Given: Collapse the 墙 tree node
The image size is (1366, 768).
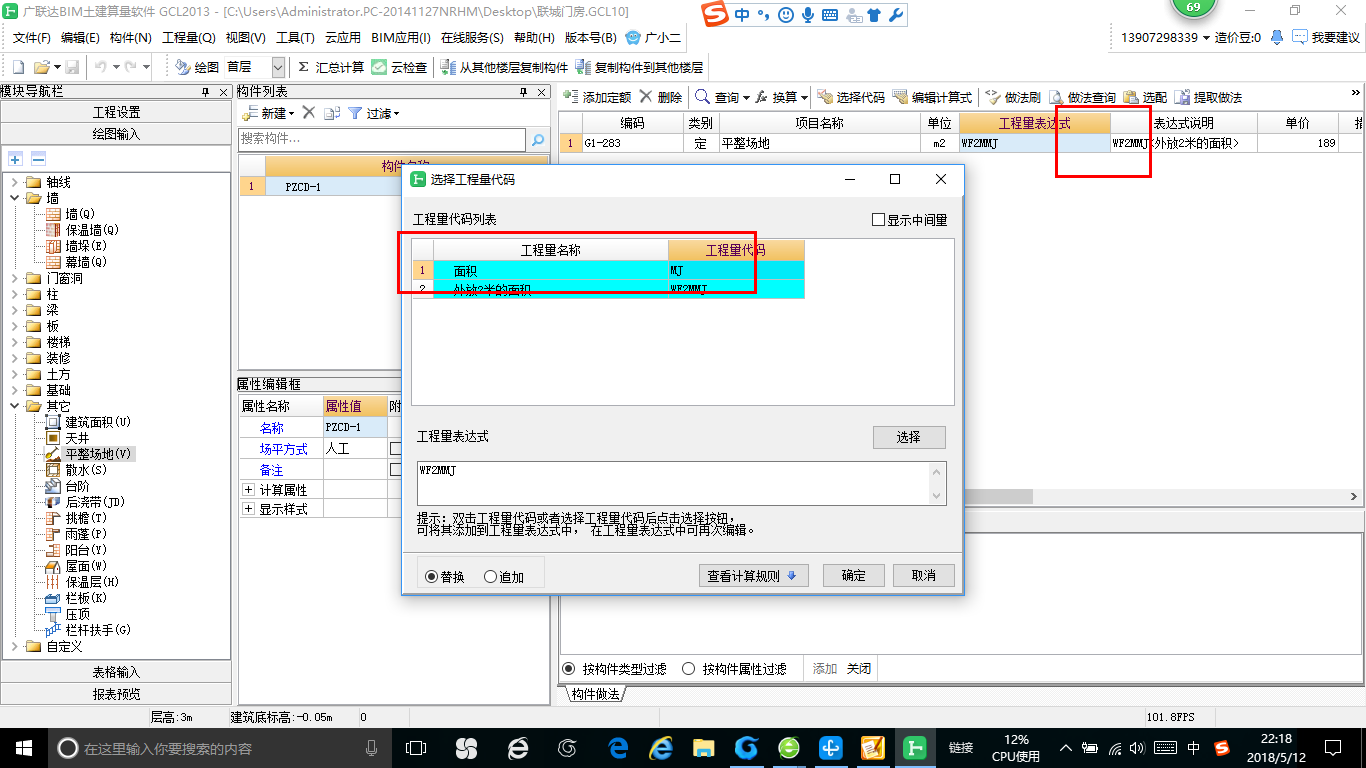Looking at the screenshot, I should click(15, 198).
